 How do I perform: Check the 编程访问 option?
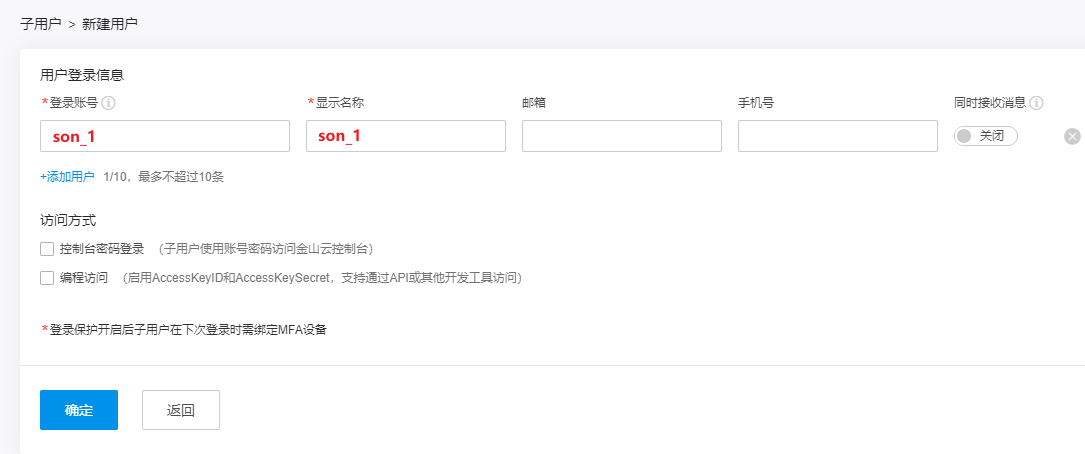(47, 278)
